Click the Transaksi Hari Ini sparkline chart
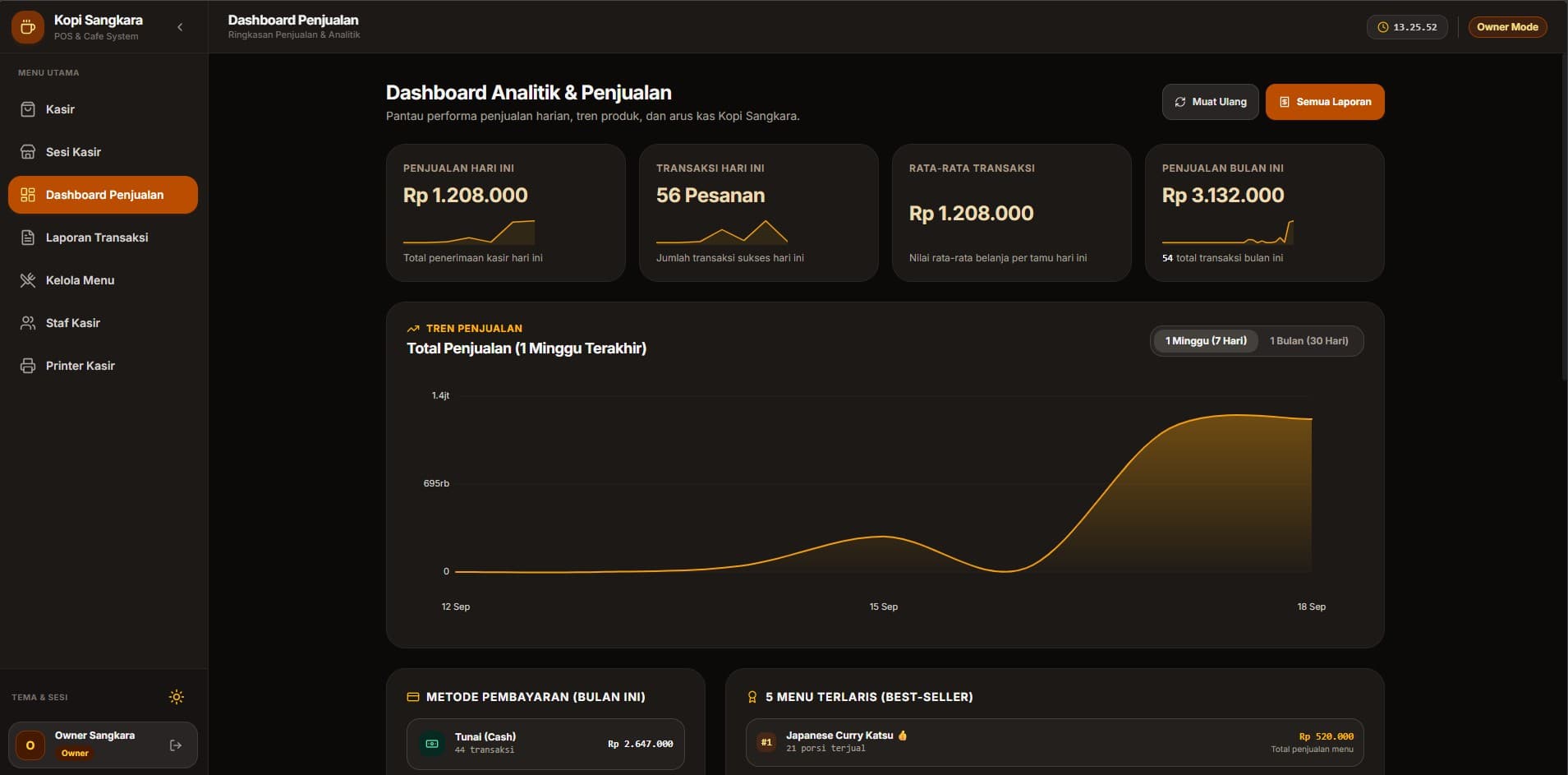The image size is (1568, 775). 722,232
